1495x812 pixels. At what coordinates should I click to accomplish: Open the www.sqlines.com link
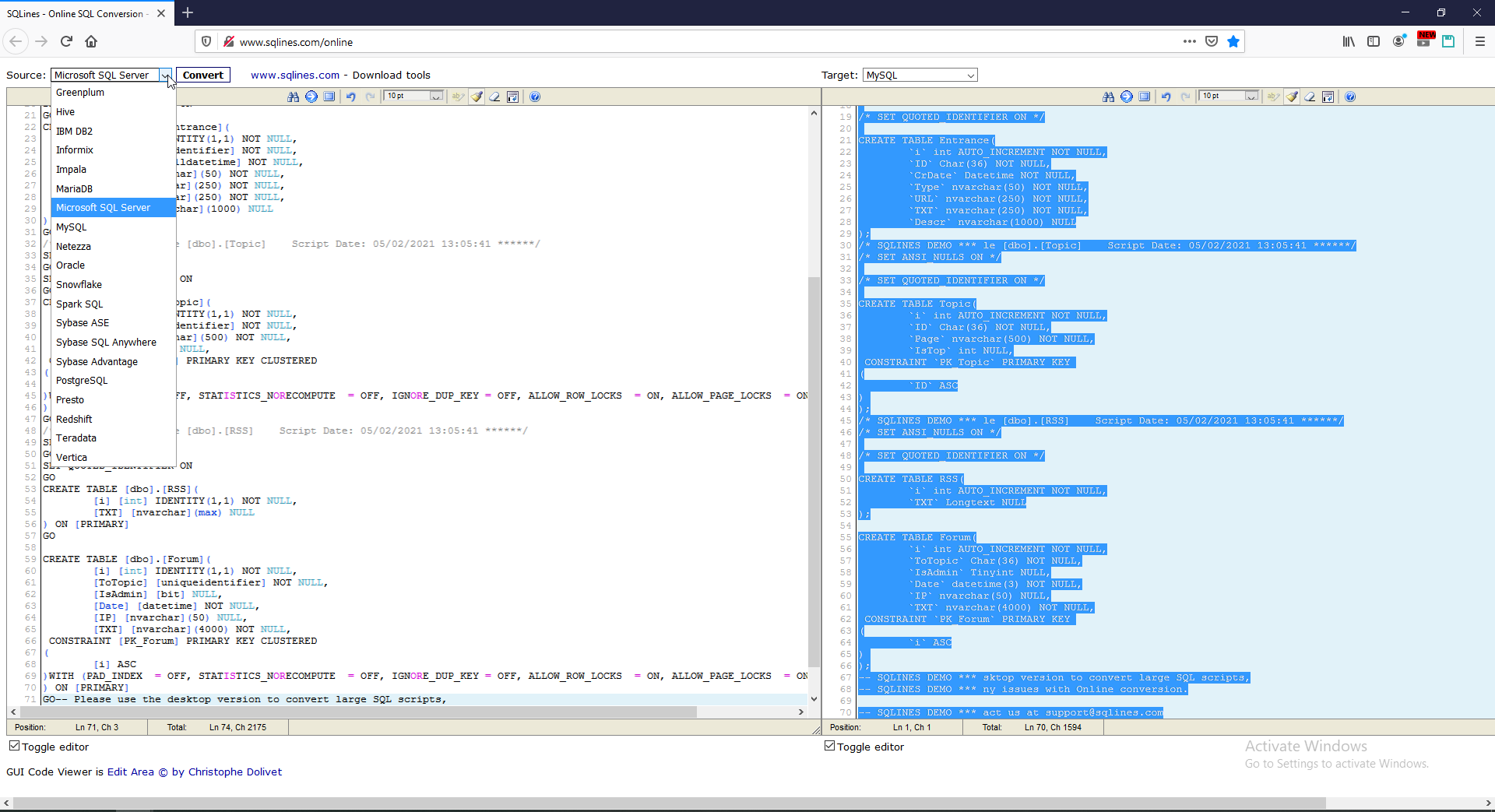(x=295, y=76)
